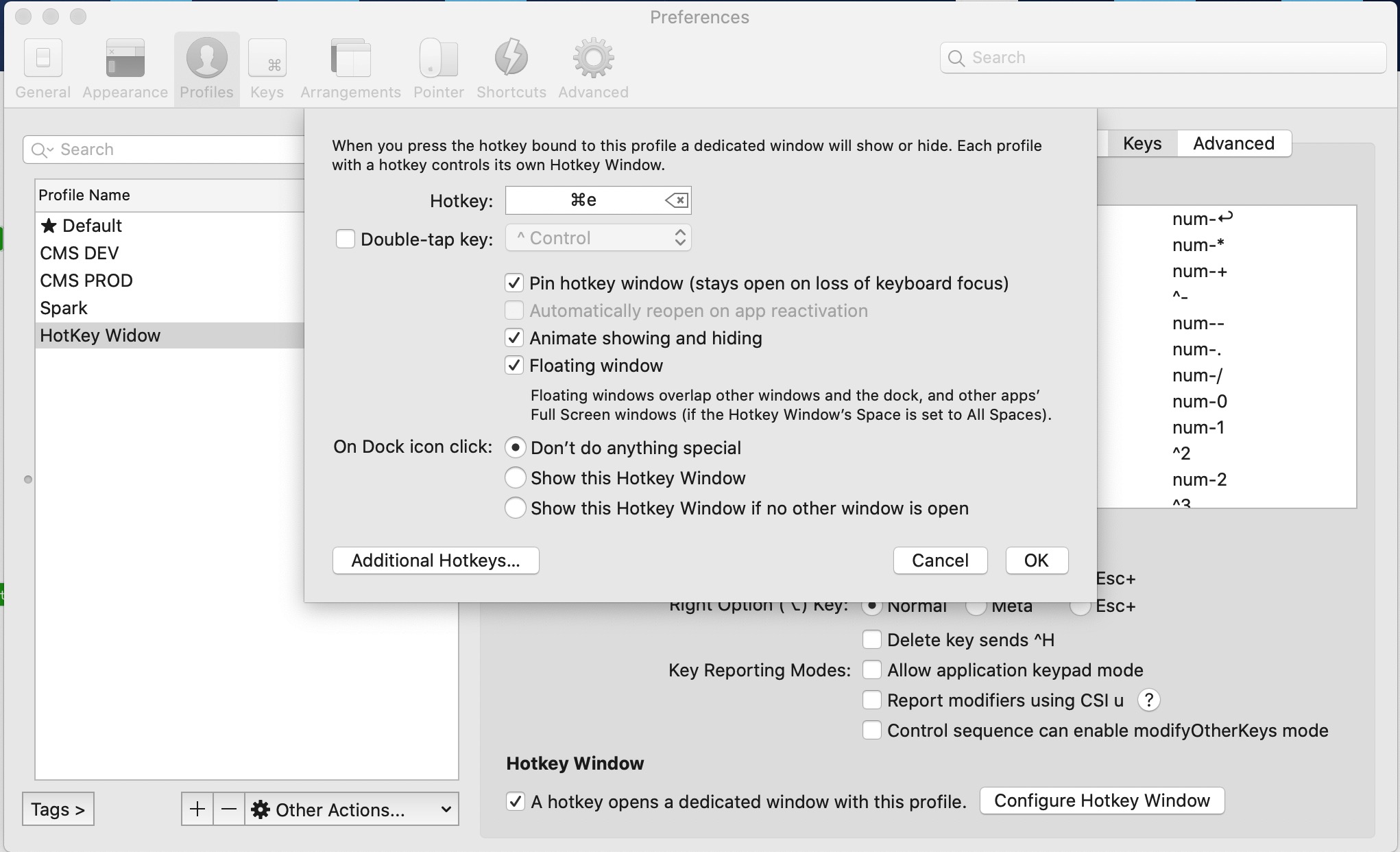The height and width of the screenshot is (852, 1400).
Task: Select the CMS PROD profile
Action: 170,281
